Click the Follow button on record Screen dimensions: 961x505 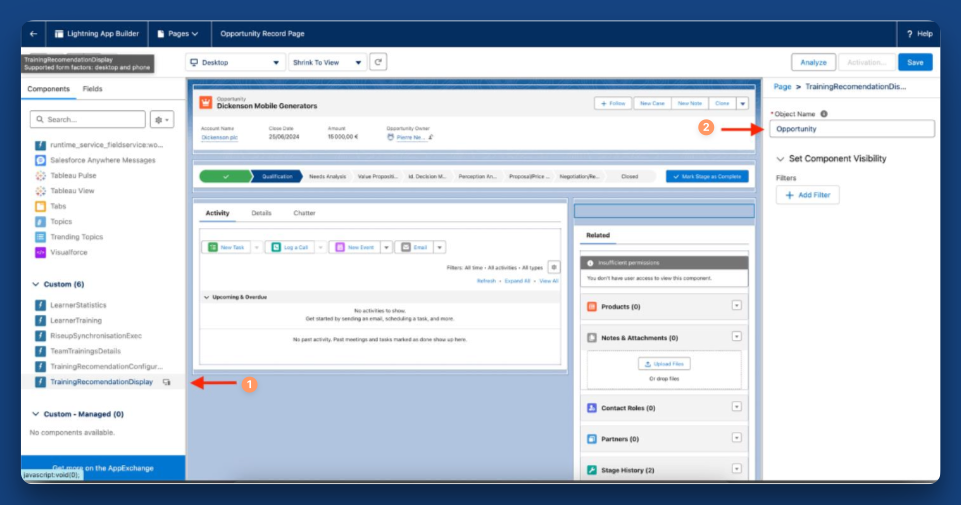(613, 104)
